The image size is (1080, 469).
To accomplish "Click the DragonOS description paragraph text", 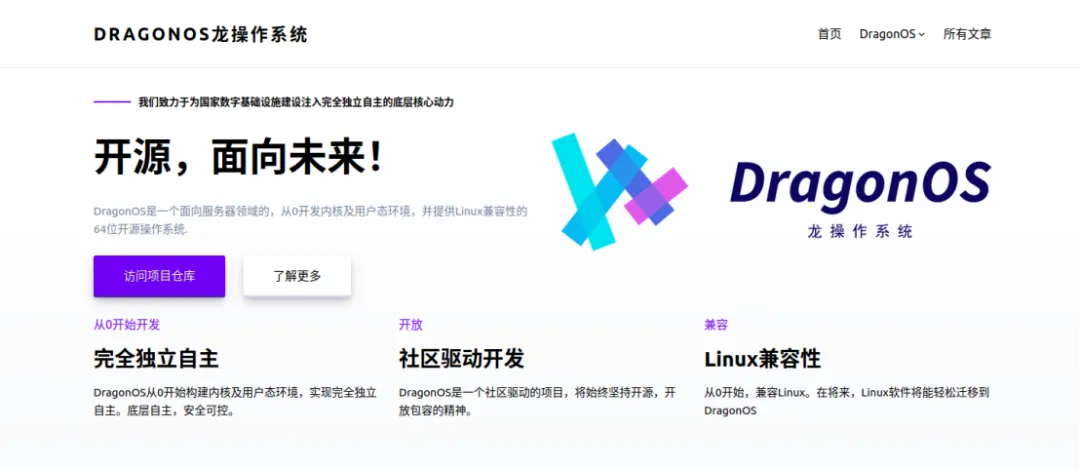I will (x=311, y=220).
